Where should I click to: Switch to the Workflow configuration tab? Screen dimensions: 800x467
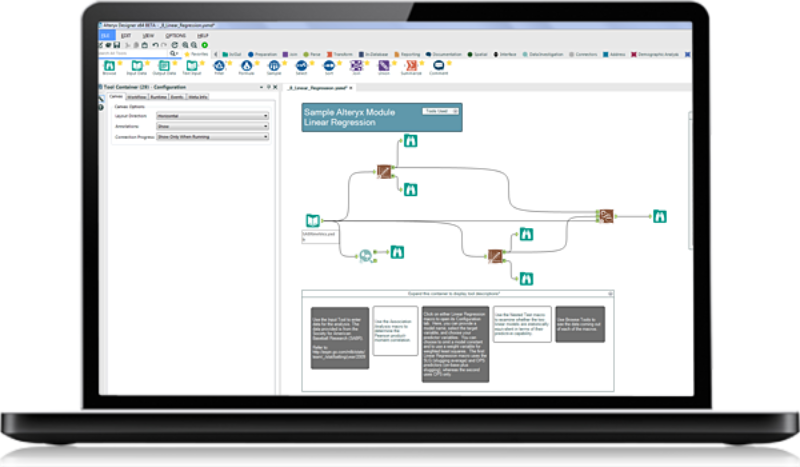pos(136,97)
